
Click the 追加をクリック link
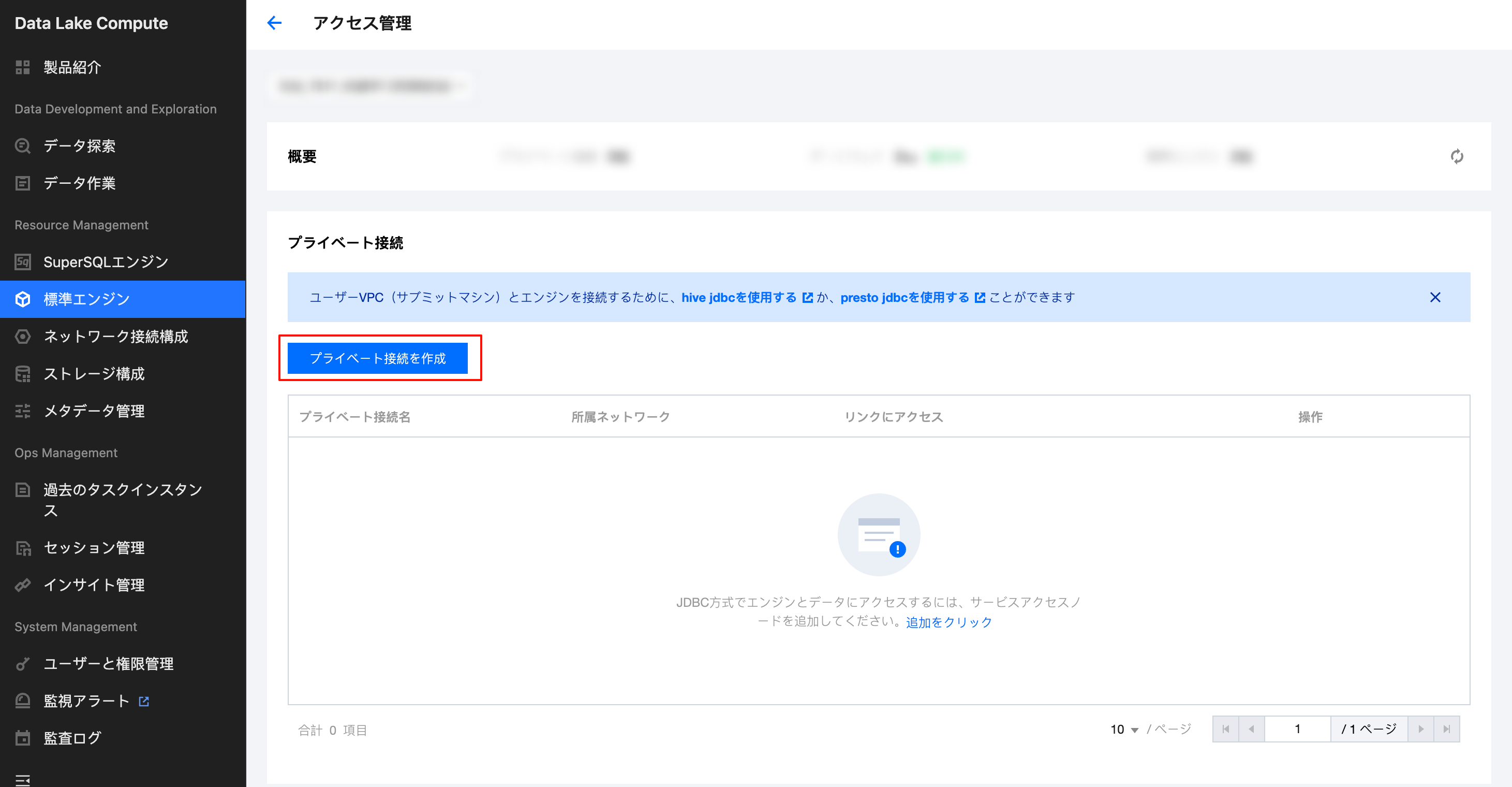[x=948, y=622]
